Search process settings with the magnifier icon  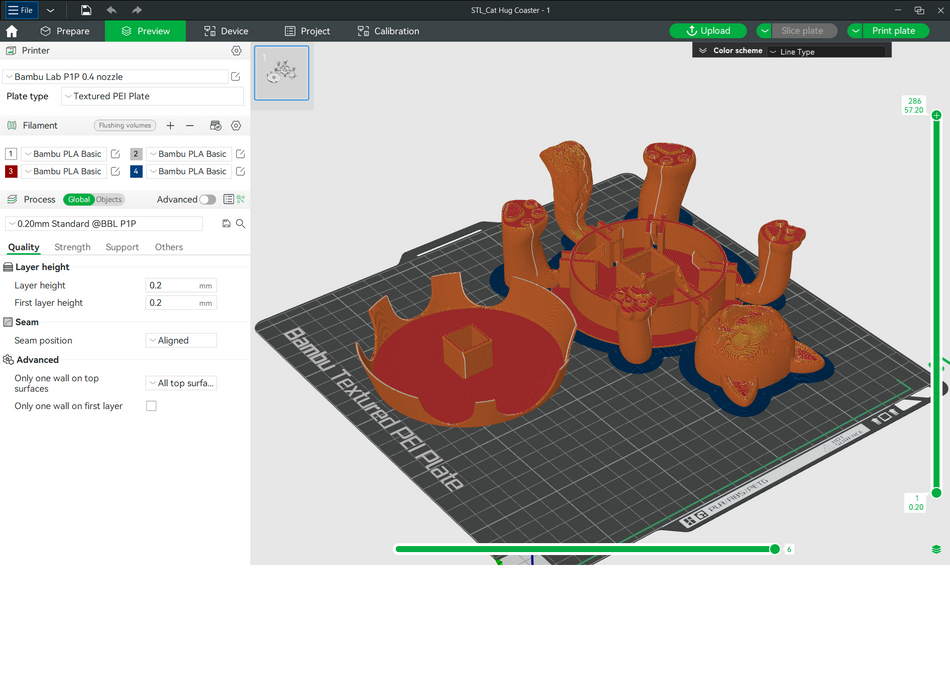coord(241,224)
